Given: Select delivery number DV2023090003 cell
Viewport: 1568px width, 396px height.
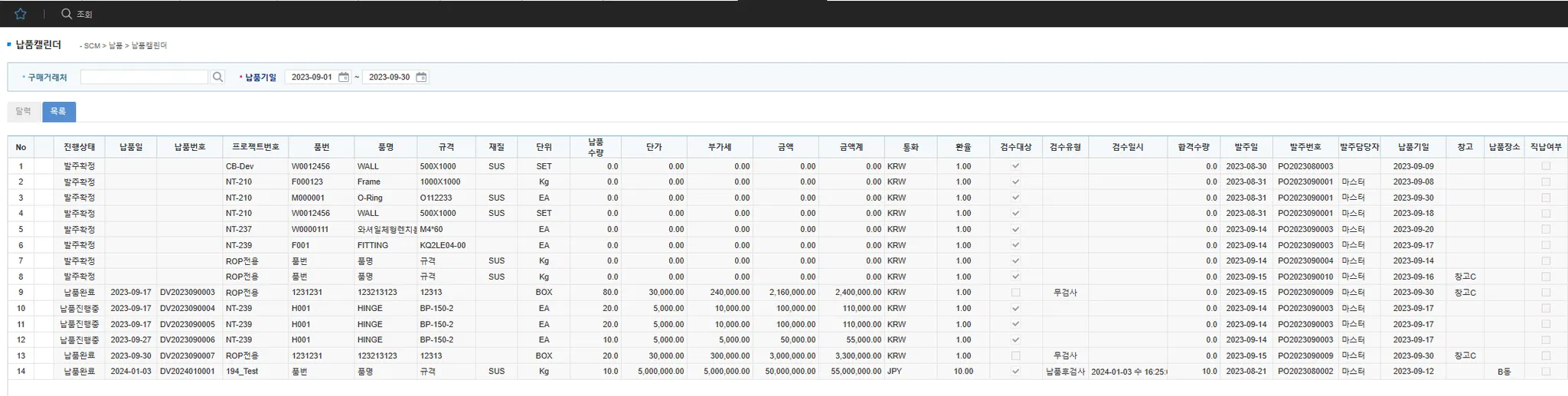Looking at the screenshot, I should (188, 293).
